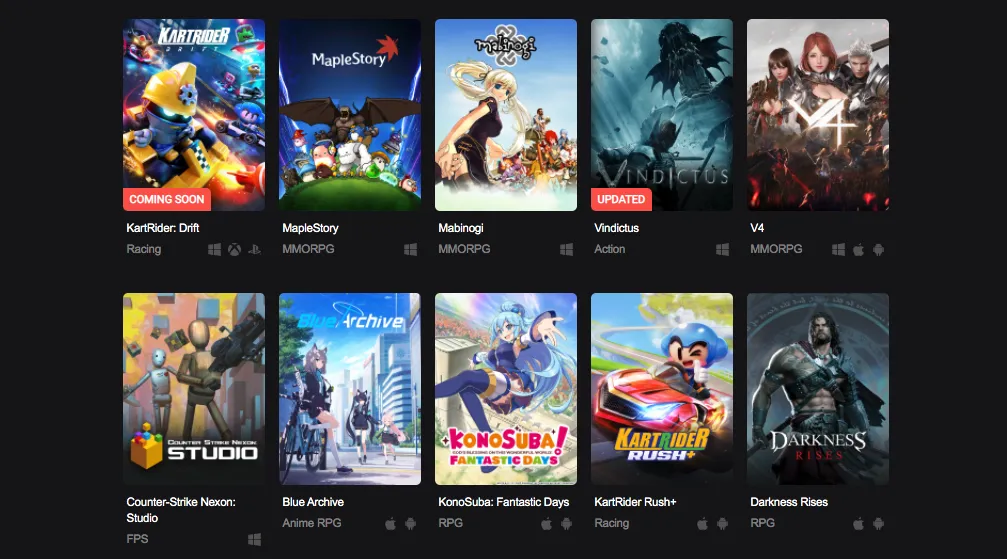The height and width of the screenshot is (559, 1007).
Task: Click the Apple icon under KonoSuba: Fantastic Days
Action: point(546,524)
